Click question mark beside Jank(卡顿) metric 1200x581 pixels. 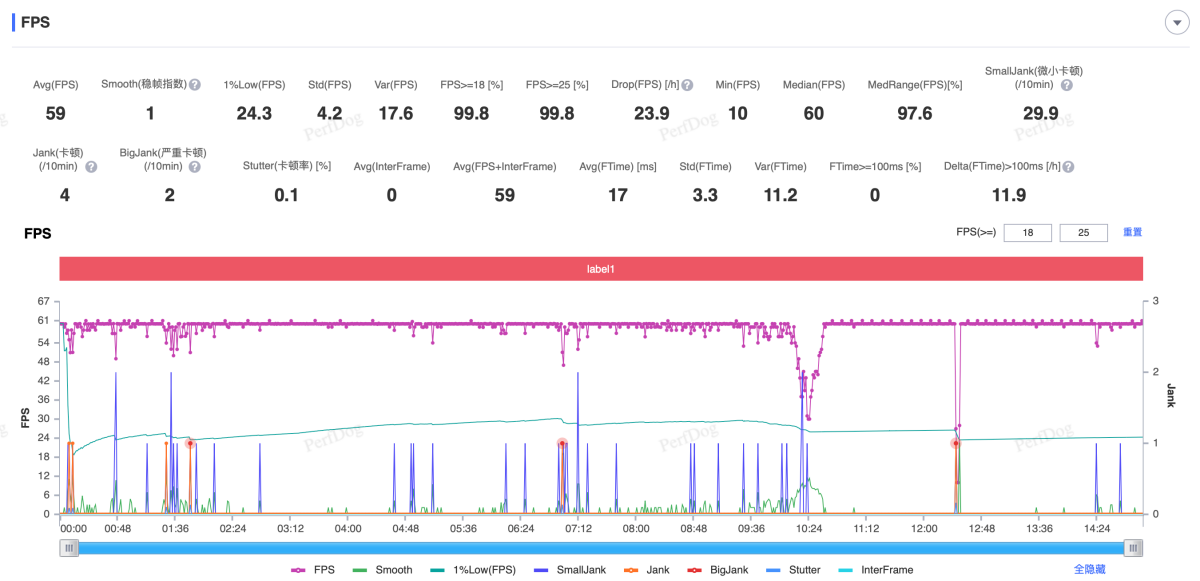point(91,167)
